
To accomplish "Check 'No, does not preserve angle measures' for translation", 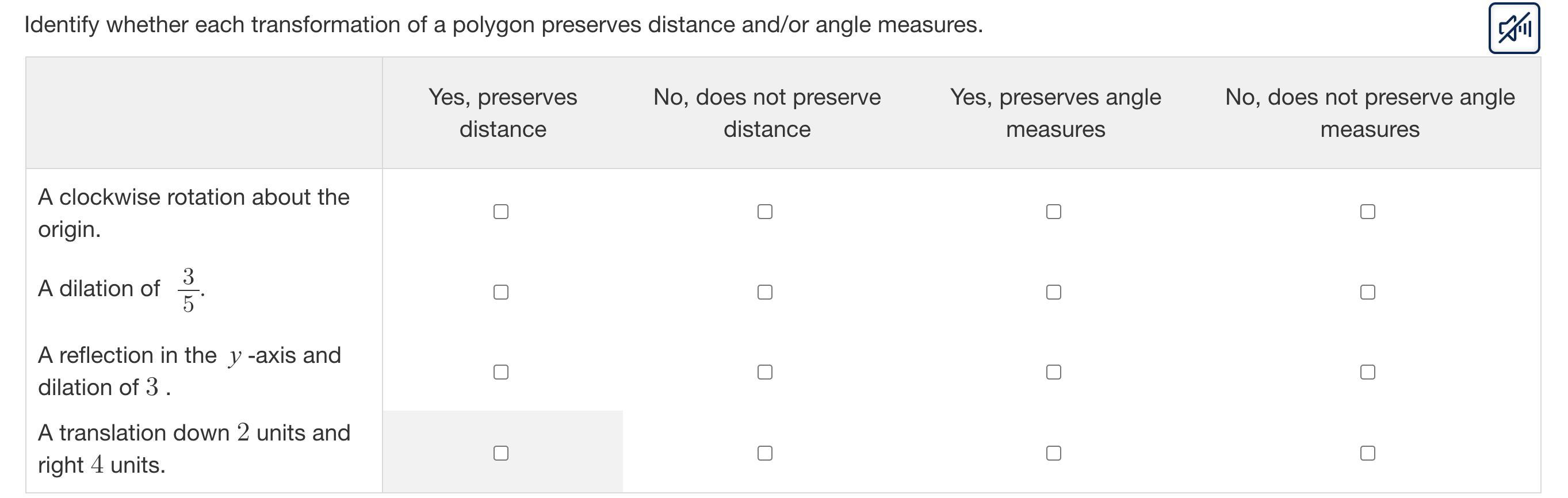I will pos(1368,453).
